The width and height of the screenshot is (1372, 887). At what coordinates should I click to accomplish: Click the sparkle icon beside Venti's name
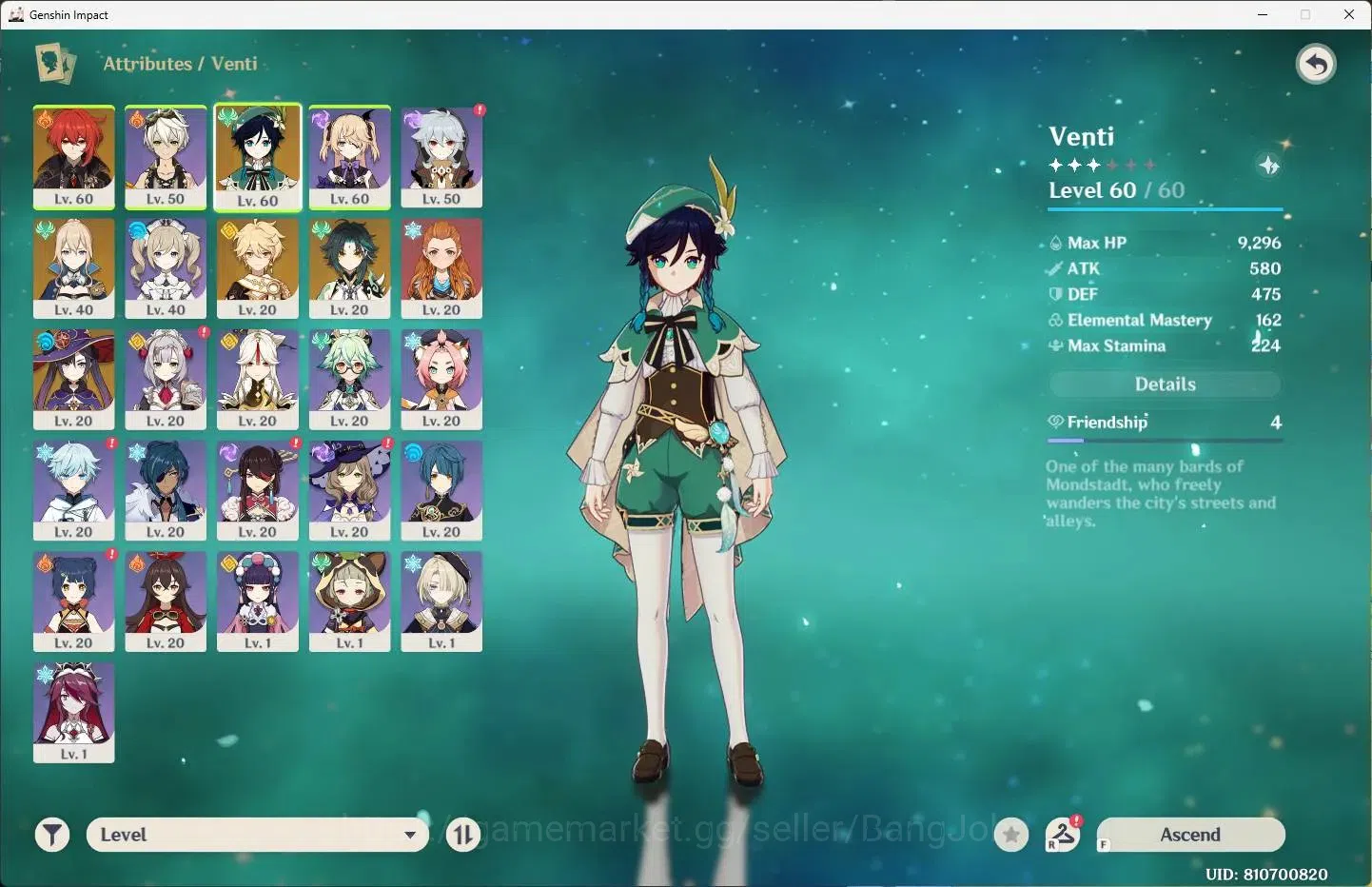pyautogui.click(x=1269, y=166)
